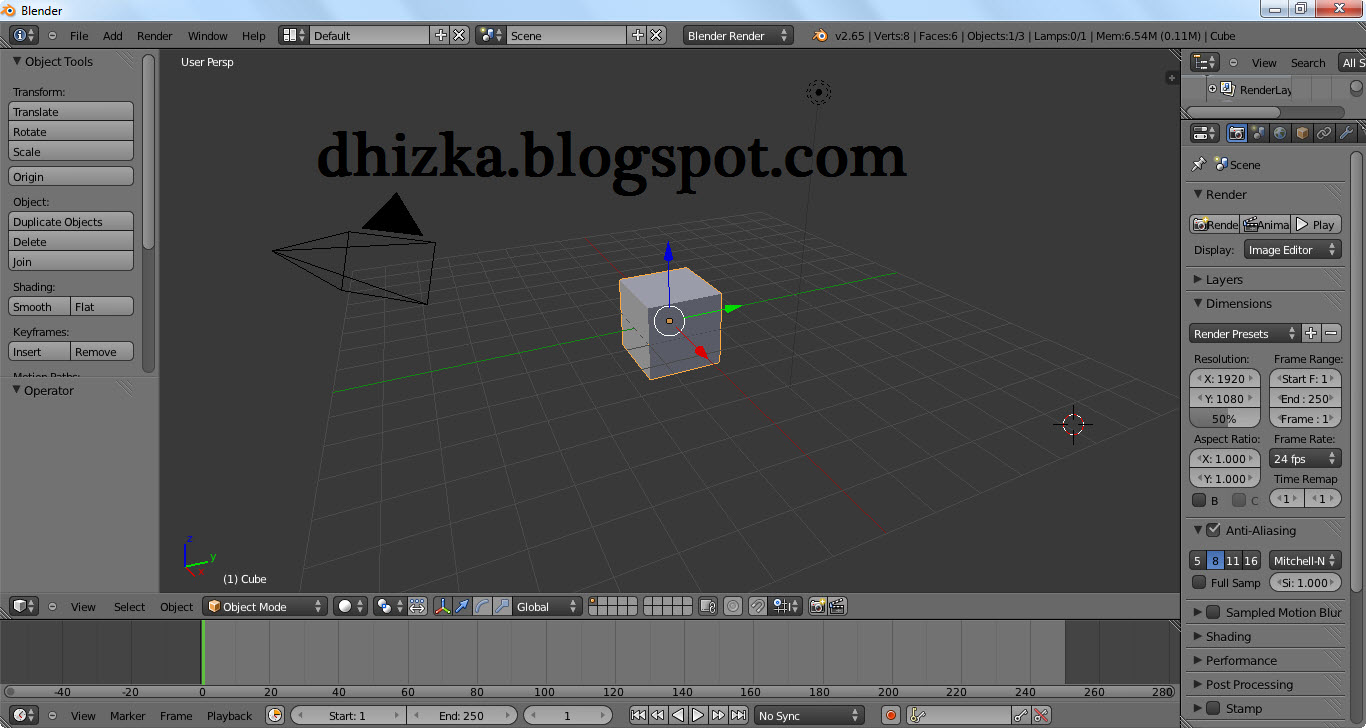Click the snap magnet icon
This screenshot has width=1366, height=728.
(x=758, y=606)
